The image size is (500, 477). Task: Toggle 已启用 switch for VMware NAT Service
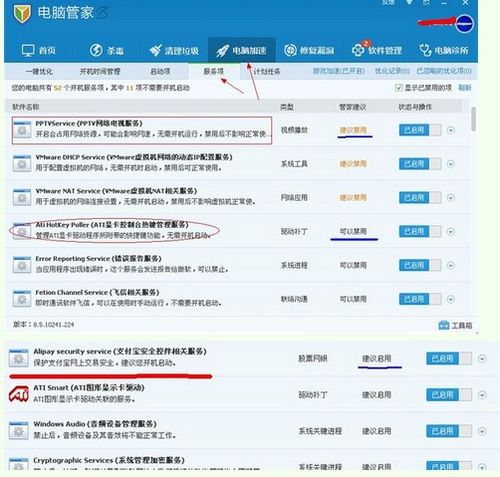(x=420, y=198)
